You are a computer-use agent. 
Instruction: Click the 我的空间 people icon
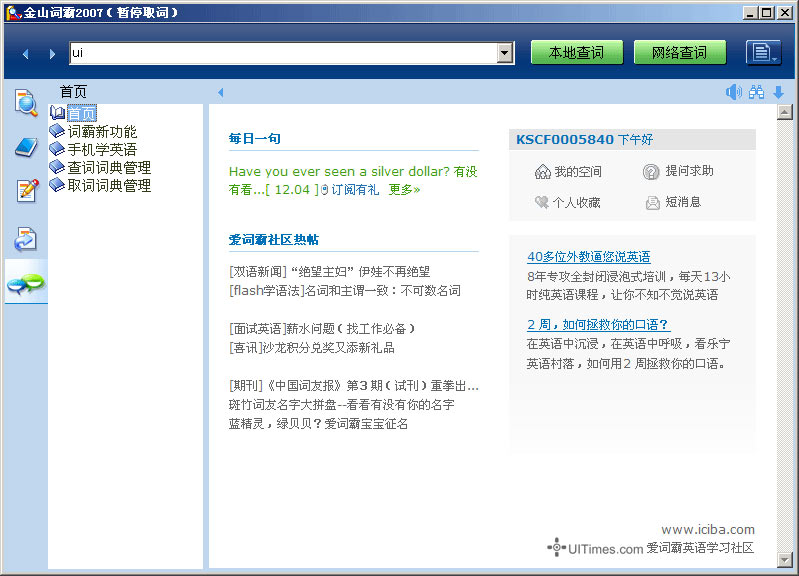pos(543,172)
